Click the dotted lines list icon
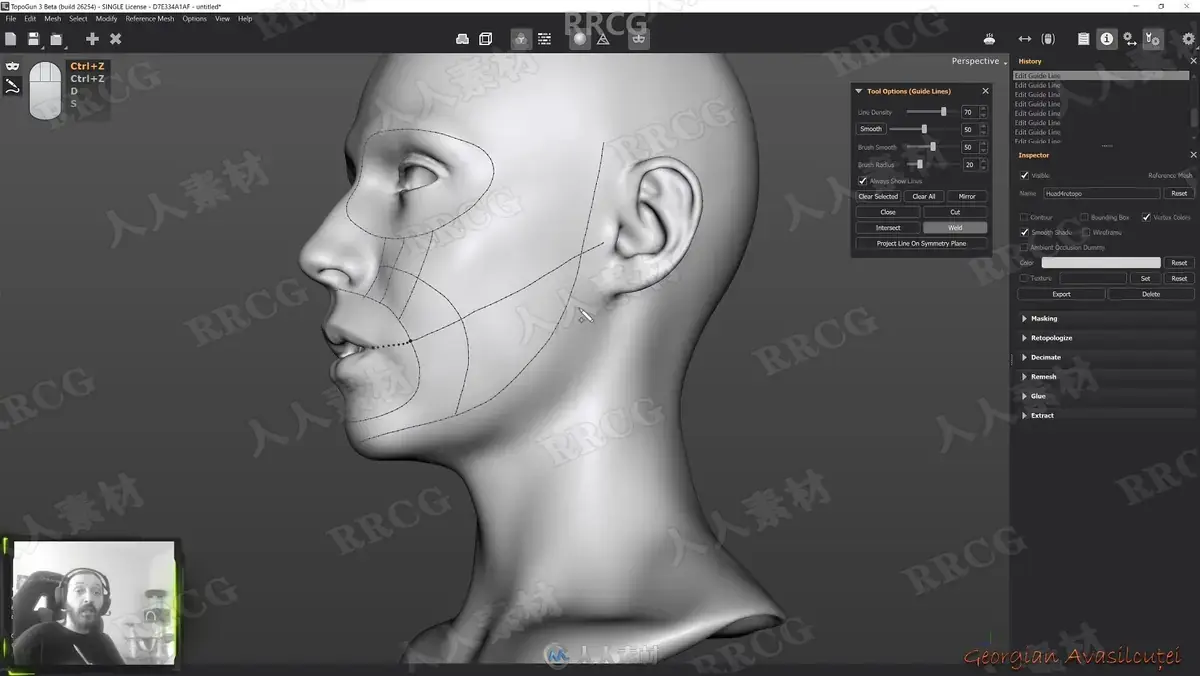The image size is (1200, 676). pyautogui.click(x=544, y=39)
